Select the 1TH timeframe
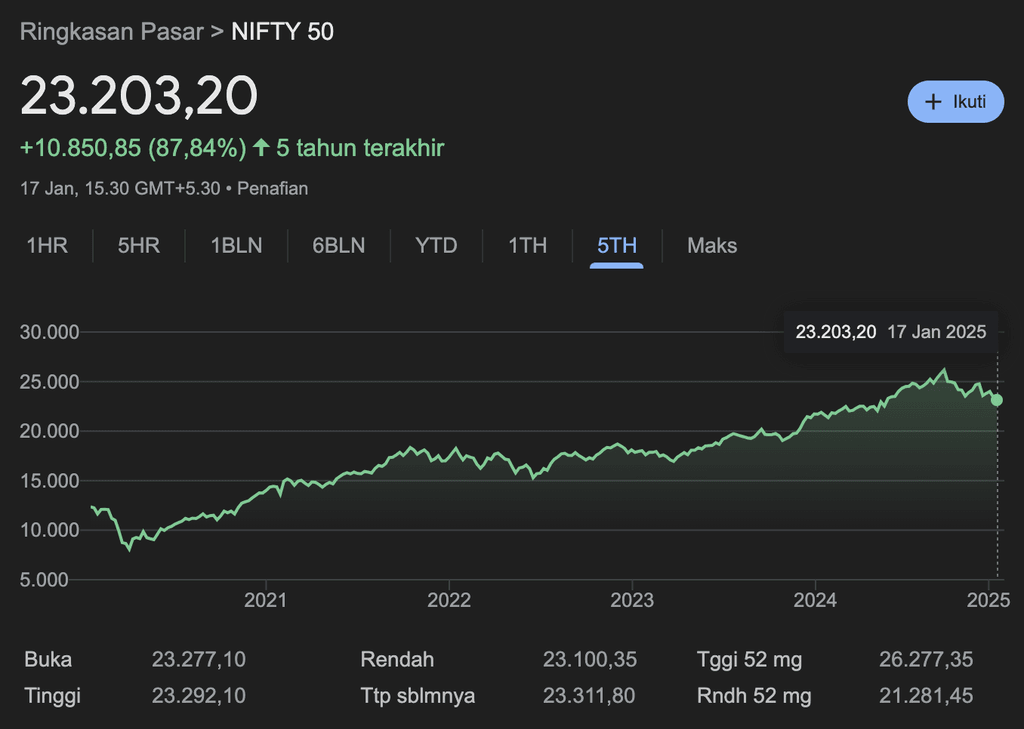Viewport: 1024px width, 729px height. (x=527, y=245)
